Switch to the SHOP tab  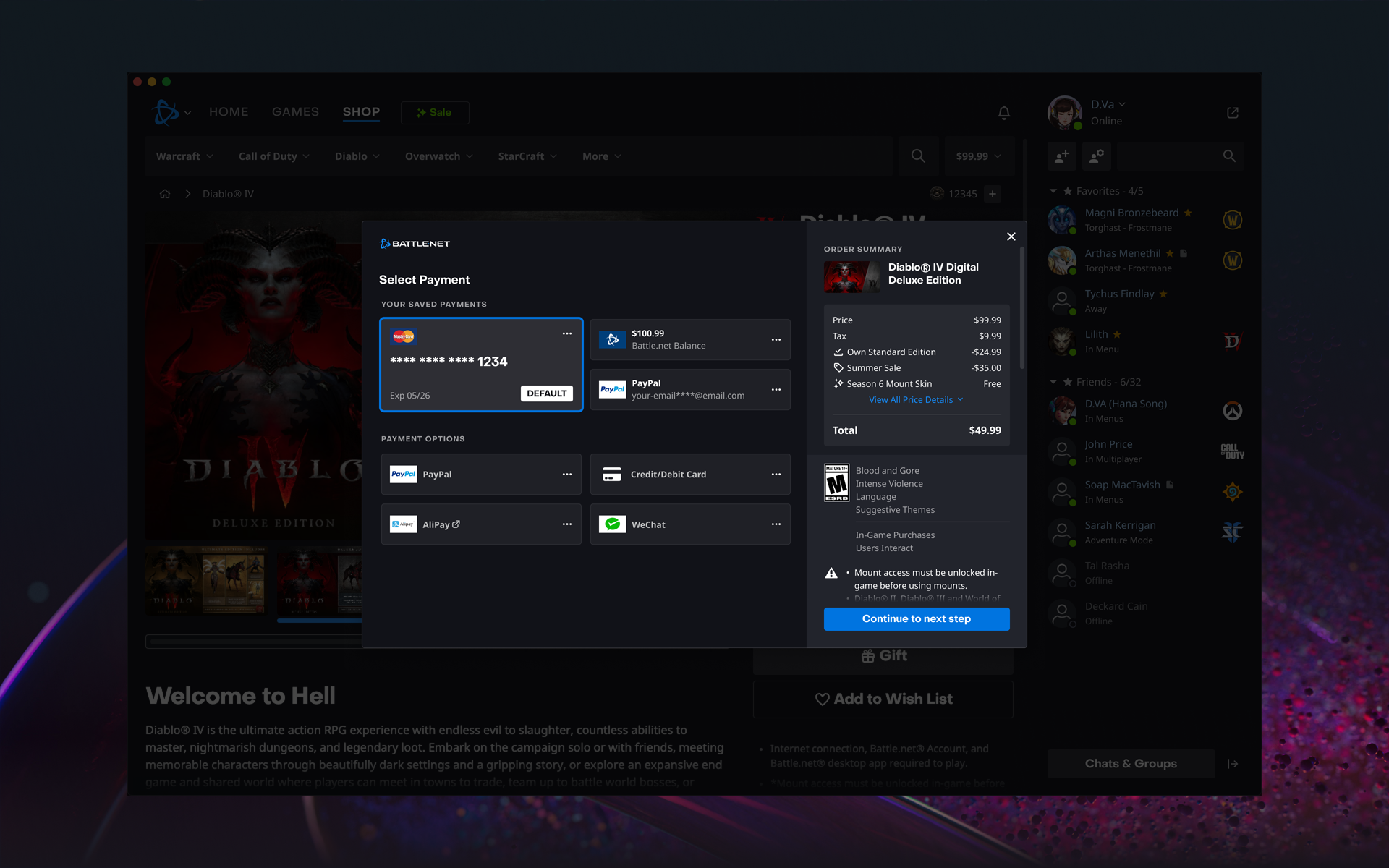pyautogui.click(x=361, y=112)
